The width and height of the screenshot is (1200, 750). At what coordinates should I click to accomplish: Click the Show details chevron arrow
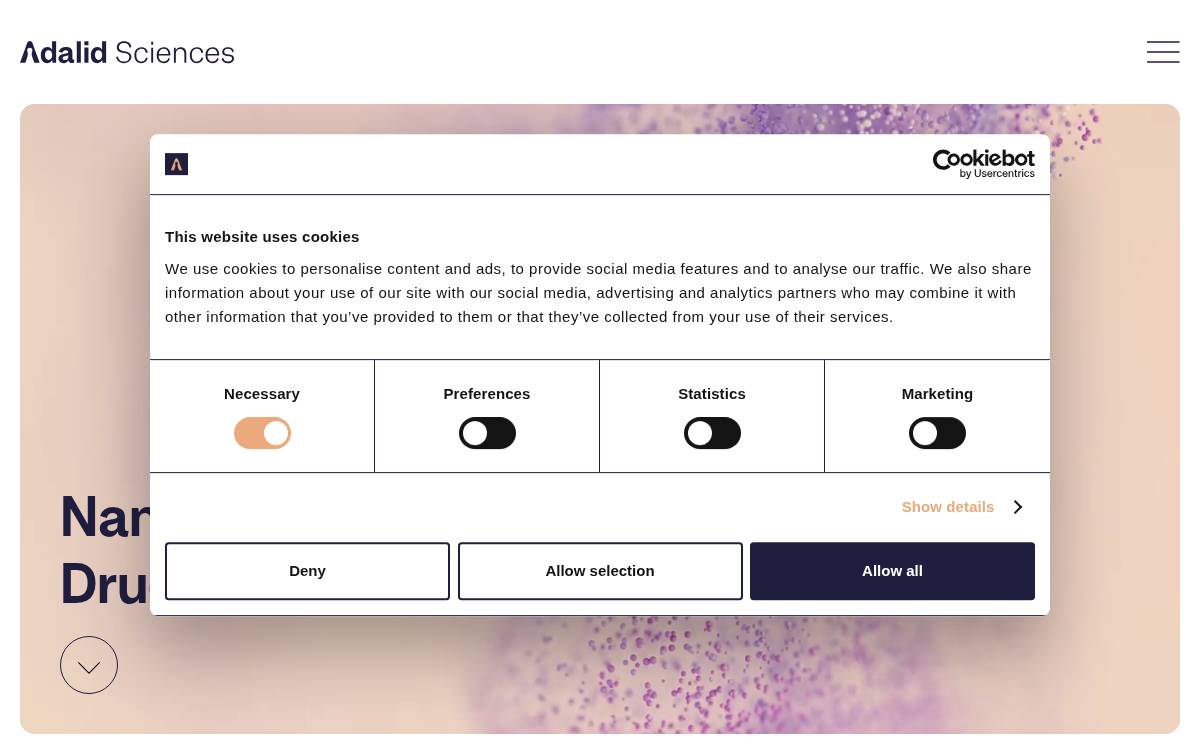coord(1017,507)
